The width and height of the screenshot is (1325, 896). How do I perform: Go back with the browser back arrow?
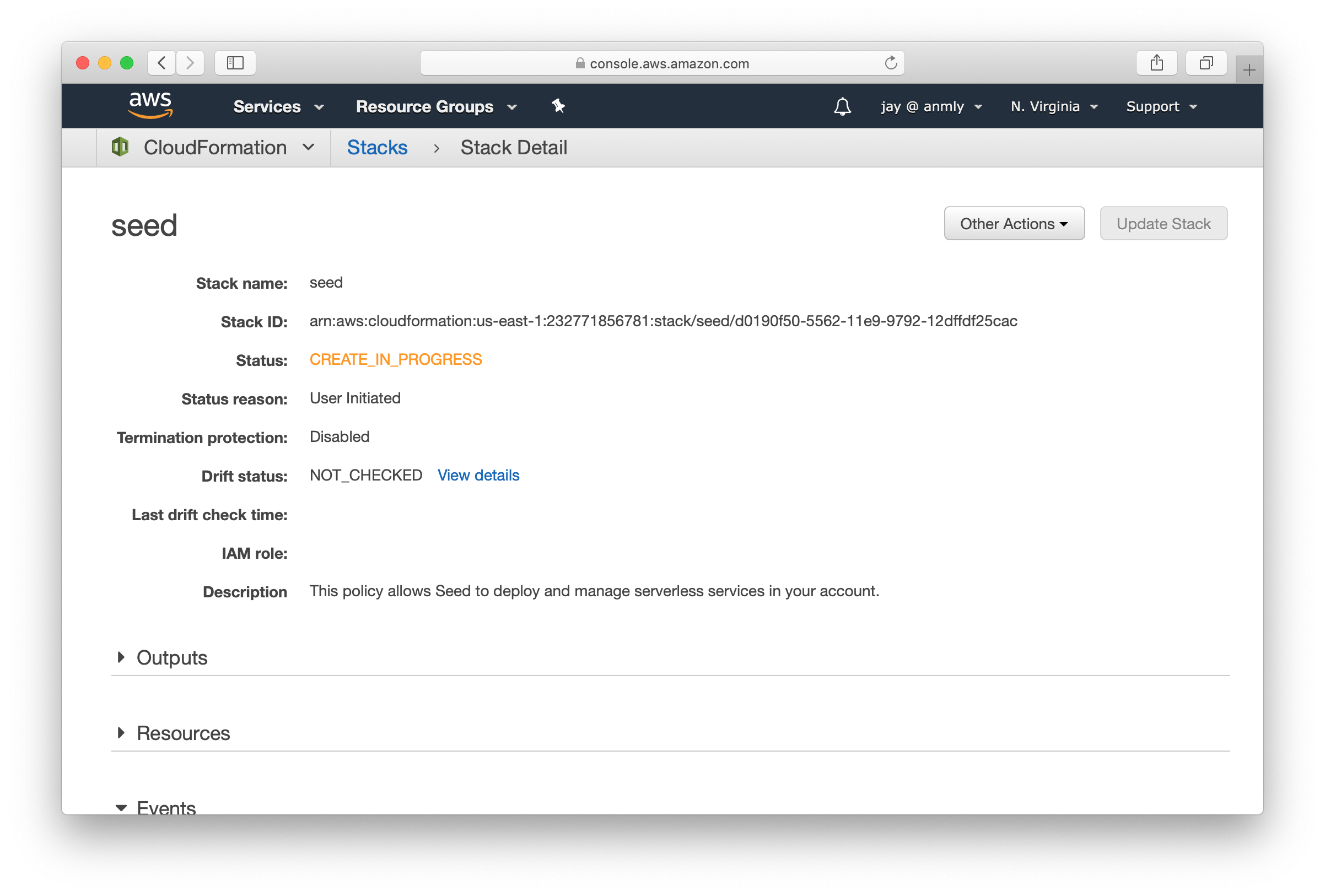click(x=162, y=63)
